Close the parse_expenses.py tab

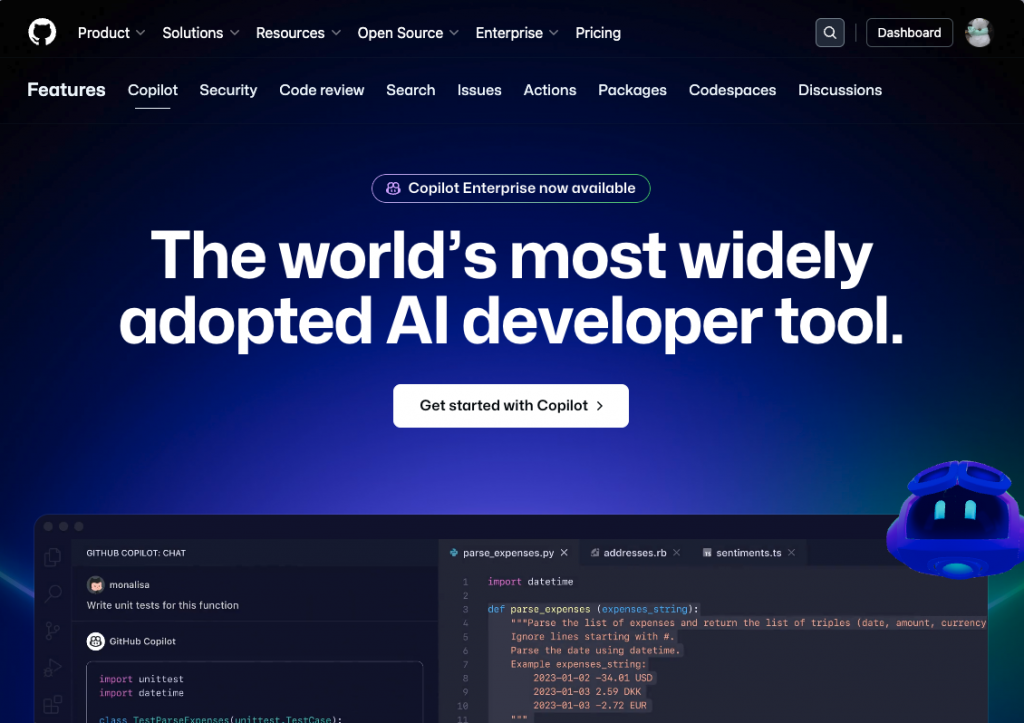pyautogui.click(x=564, y=553)
